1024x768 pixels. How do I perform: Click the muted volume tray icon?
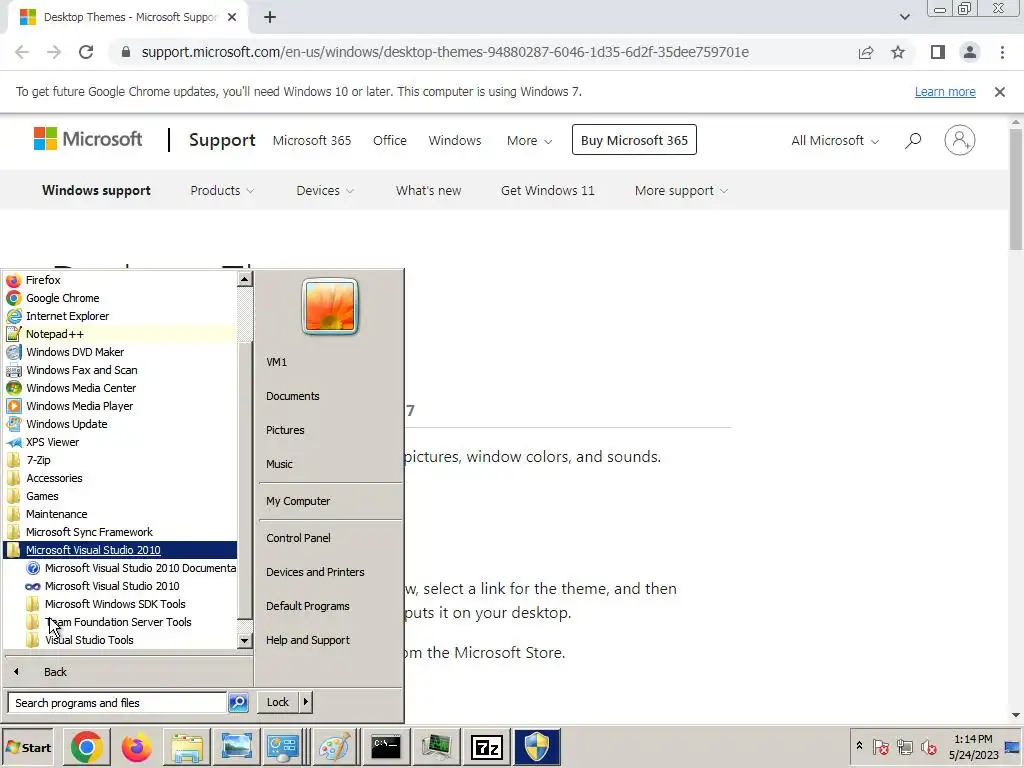click(x=928, y=747)
